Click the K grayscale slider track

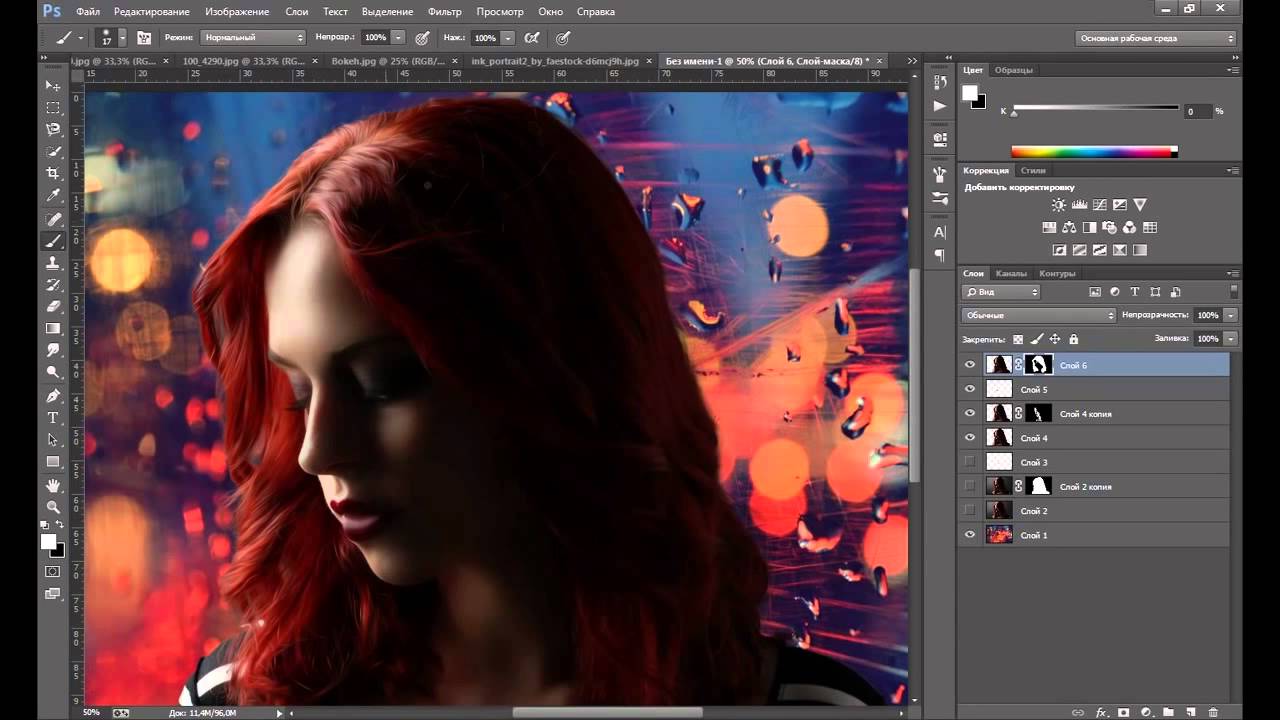(x=1095, y=108)
